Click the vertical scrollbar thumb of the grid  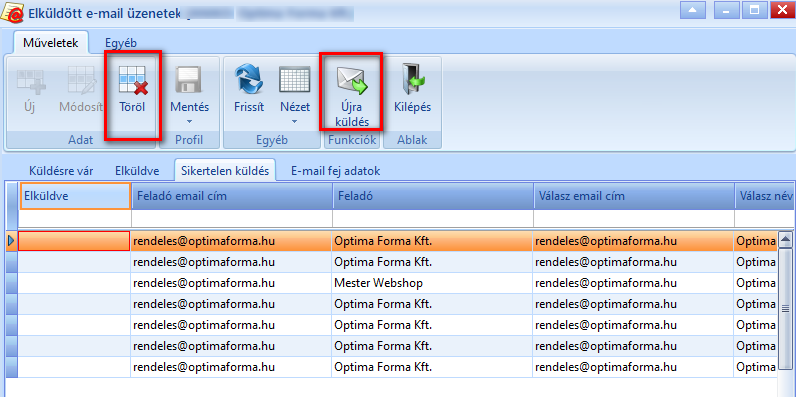[x=785, y=308]
